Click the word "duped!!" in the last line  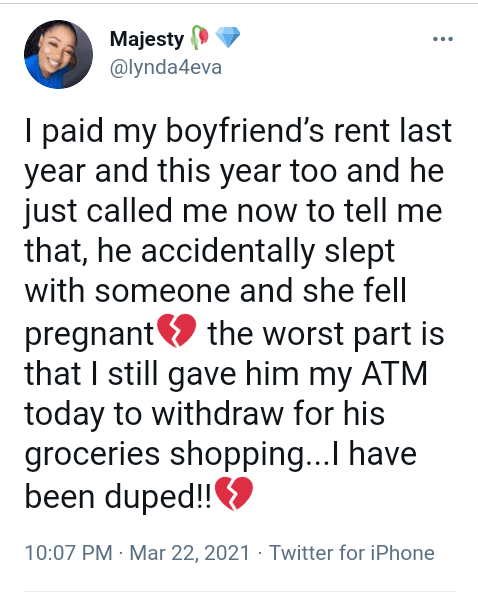(x=158, y=496)
